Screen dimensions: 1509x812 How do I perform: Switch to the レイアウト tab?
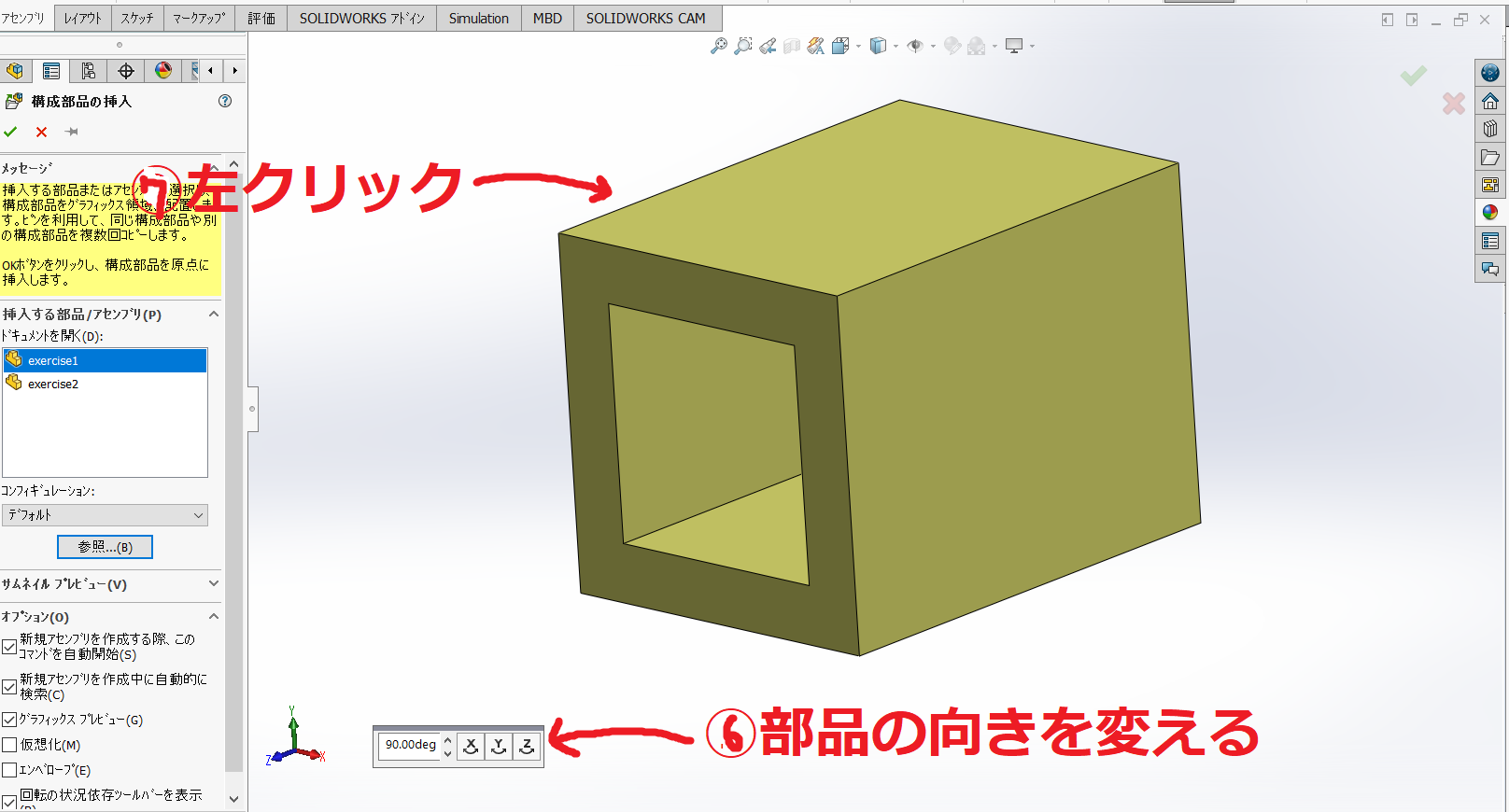click(83, 18)
